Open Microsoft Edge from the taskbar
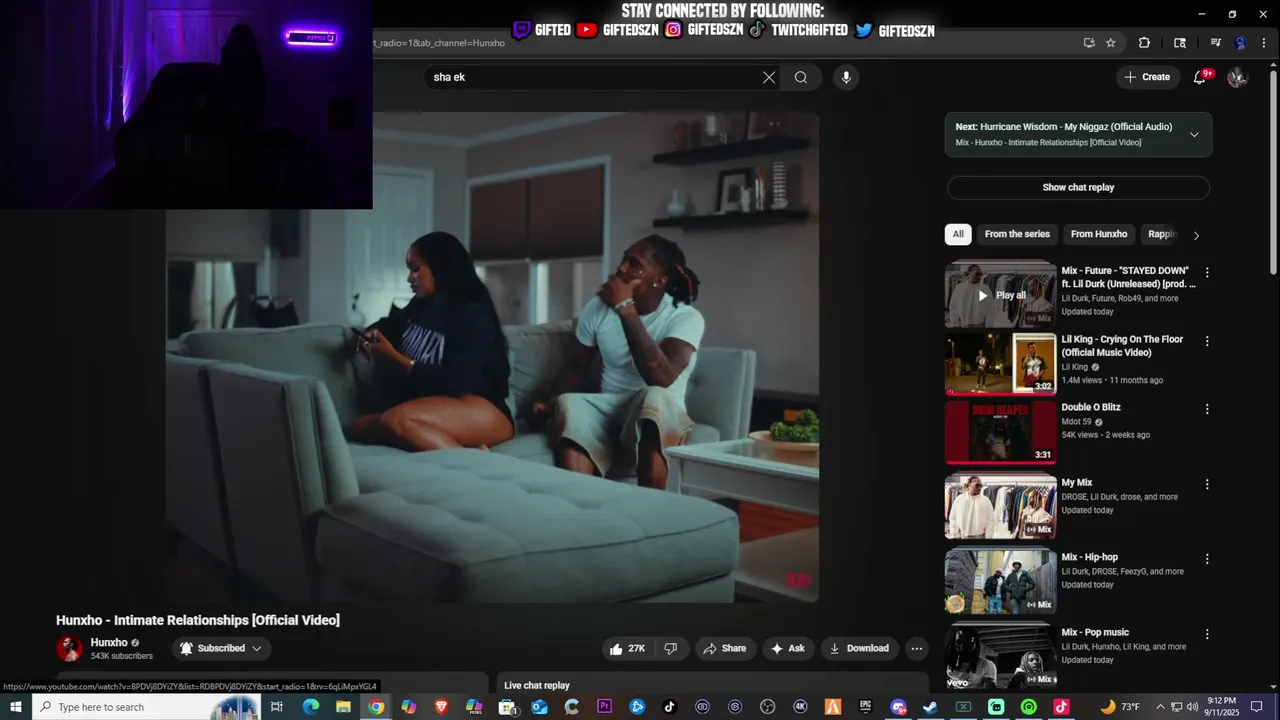 point(311,707)
